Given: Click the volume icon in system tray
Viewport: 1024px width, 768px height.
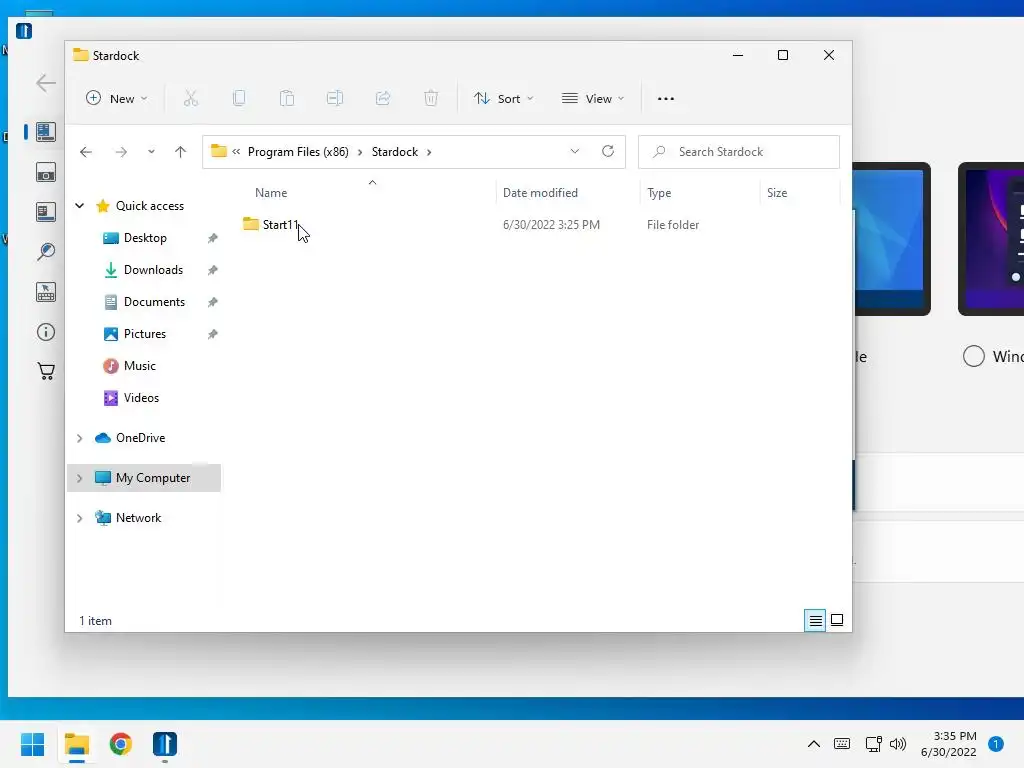Looking at the screenshot, I should pos(898,744).
